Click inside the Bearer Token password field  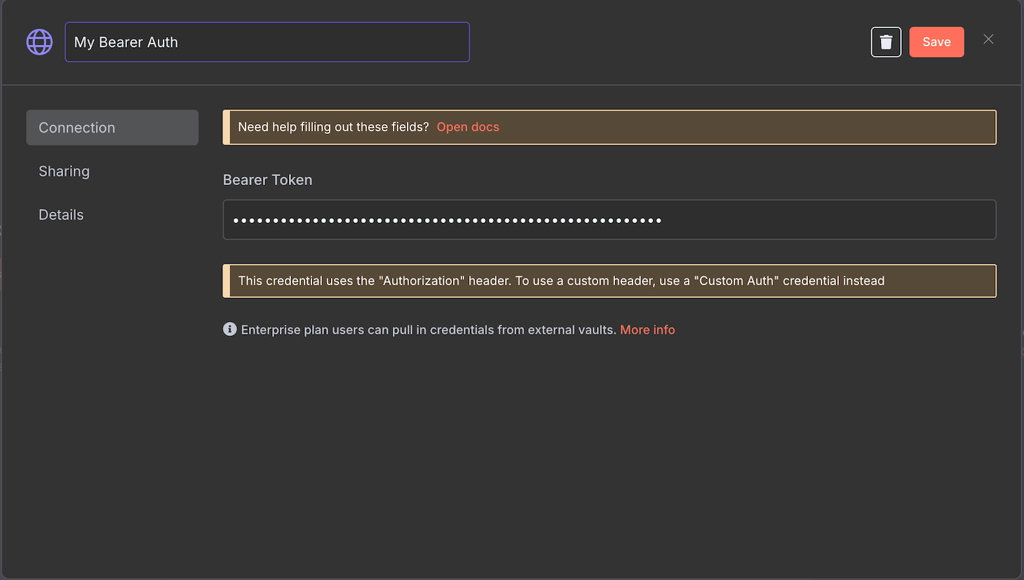[609, 219]
